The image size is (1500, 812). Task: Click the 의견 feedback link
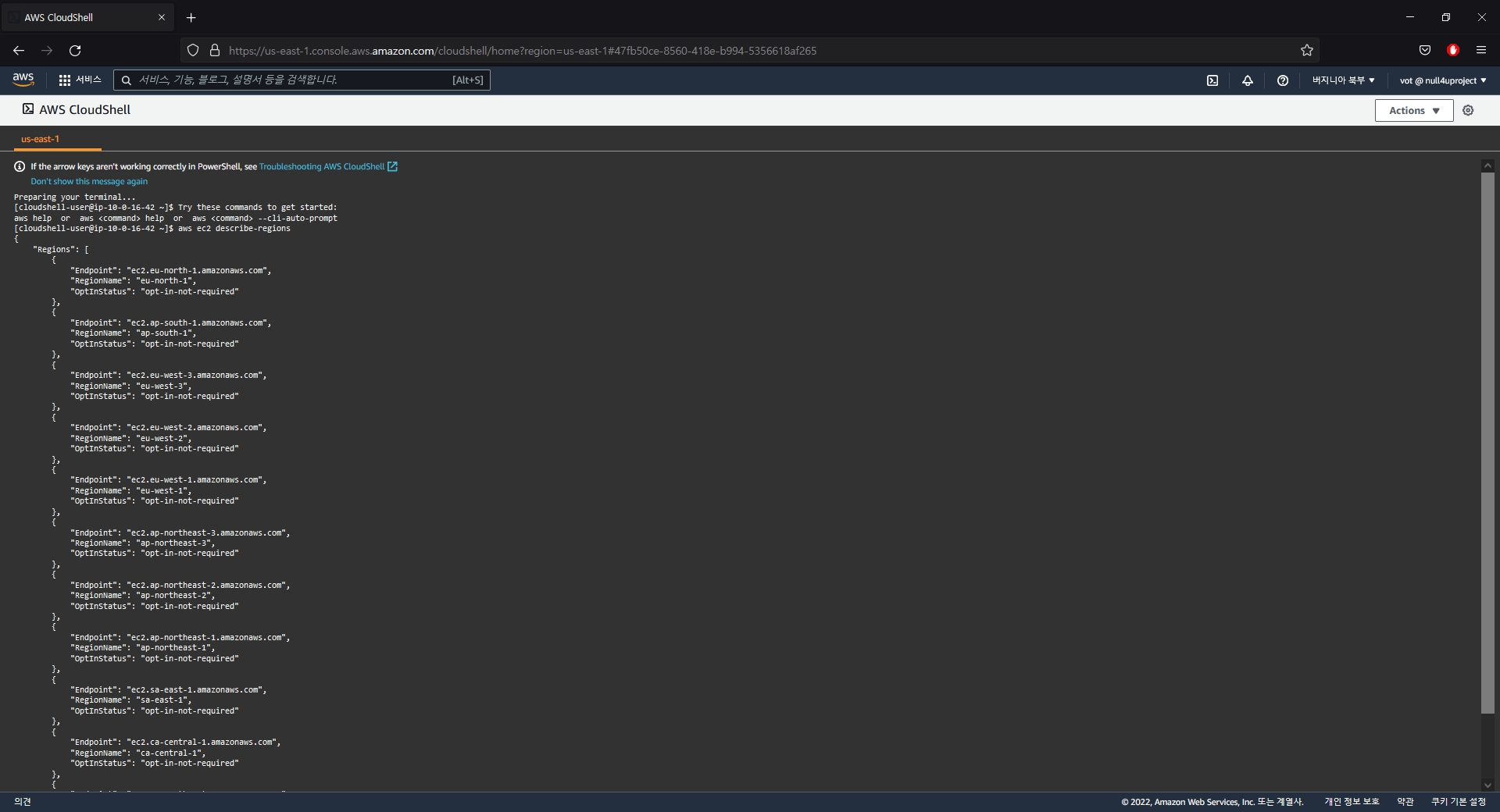pyautogui.click(x=23, y=802)
